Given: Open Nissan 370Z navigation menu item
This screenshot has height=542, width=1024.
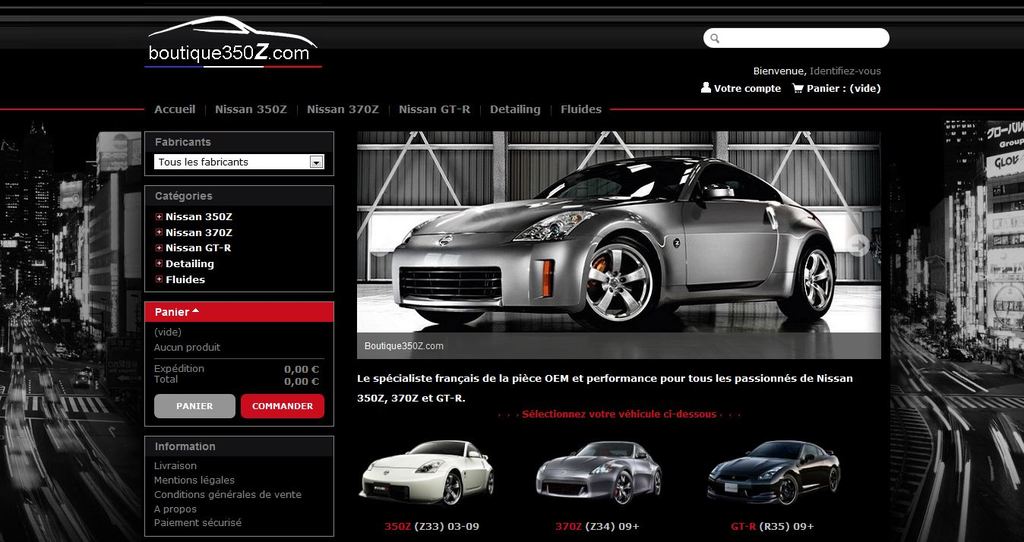Looking at the screenshot, I should [343, 109].
